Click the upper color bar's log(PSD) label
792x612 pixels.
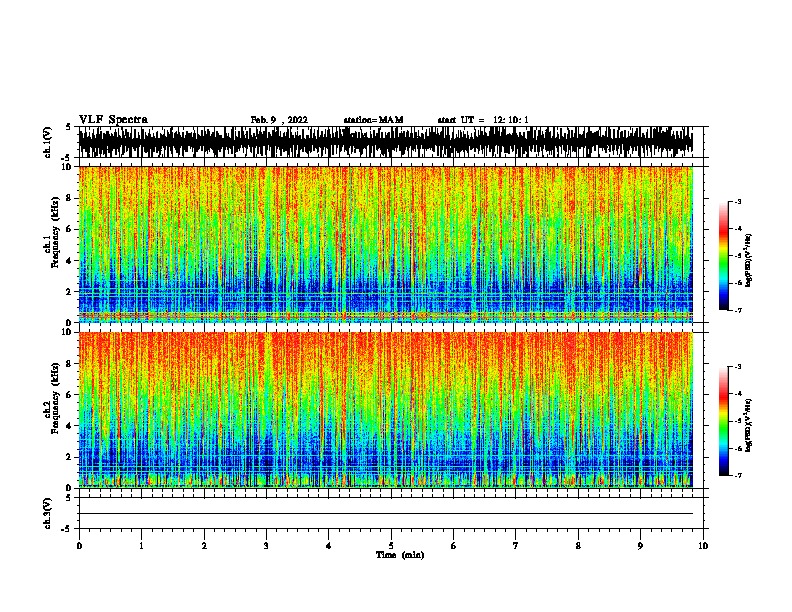(x=748, y=260)
